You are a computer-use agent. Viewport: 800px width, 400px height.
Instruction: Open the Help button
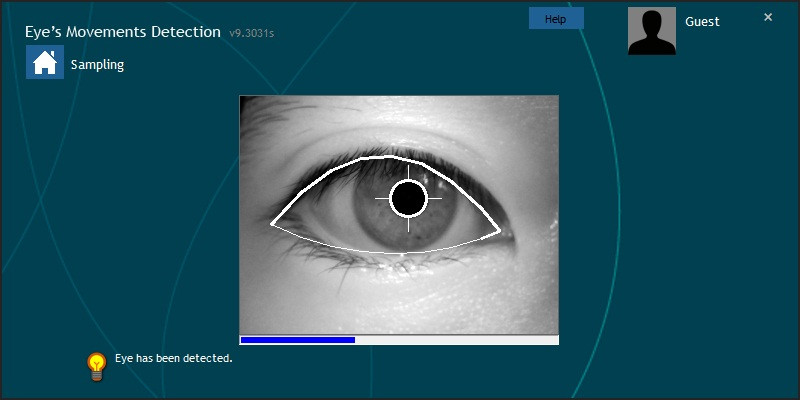pyautogui.click(x=555, y=19)
